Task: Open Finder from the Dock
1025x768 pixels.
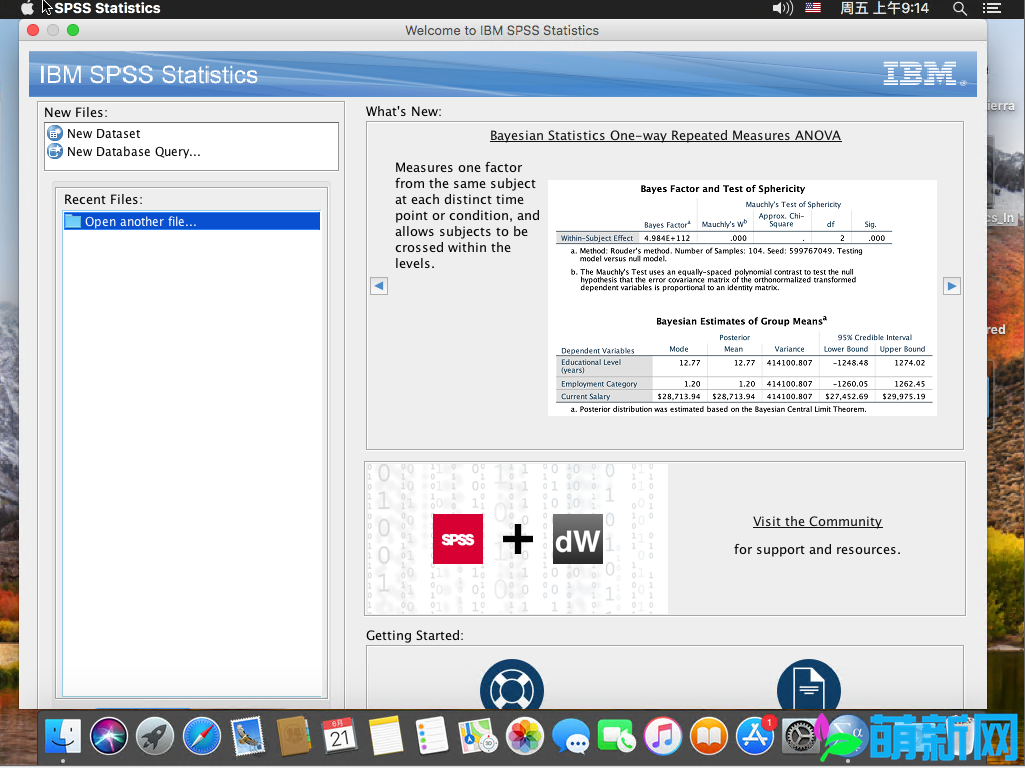Action: click(63, 736)
